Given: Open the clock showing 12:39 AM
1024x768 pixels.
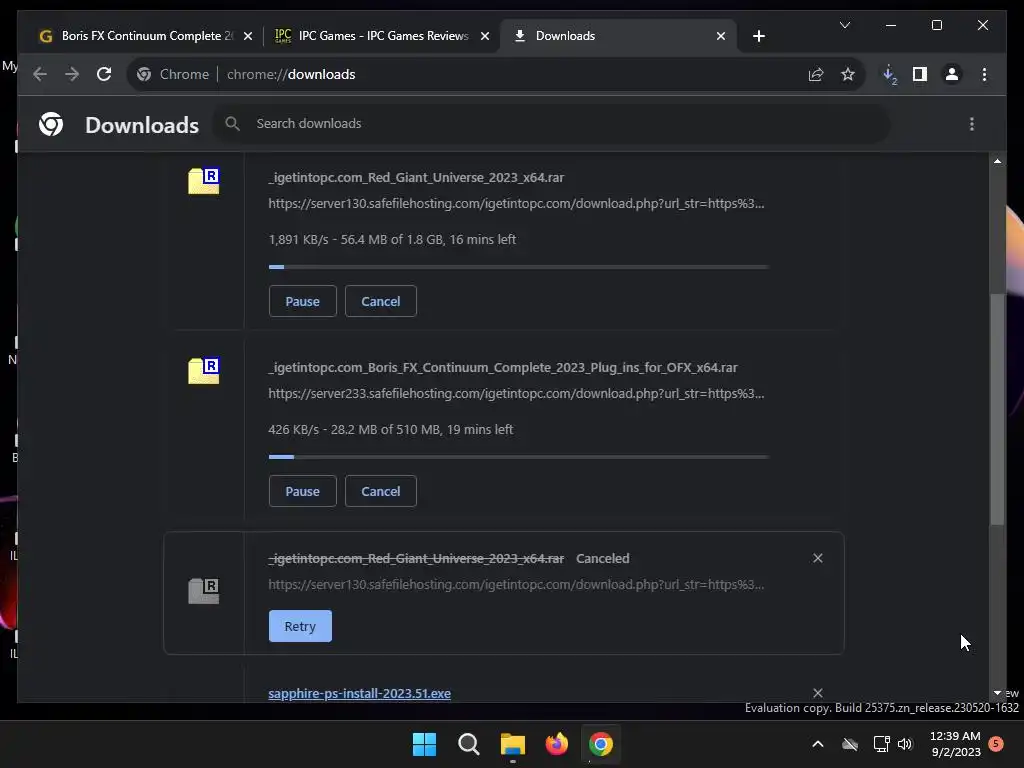Looking at the screenshot, I should (x=955, y=744).
